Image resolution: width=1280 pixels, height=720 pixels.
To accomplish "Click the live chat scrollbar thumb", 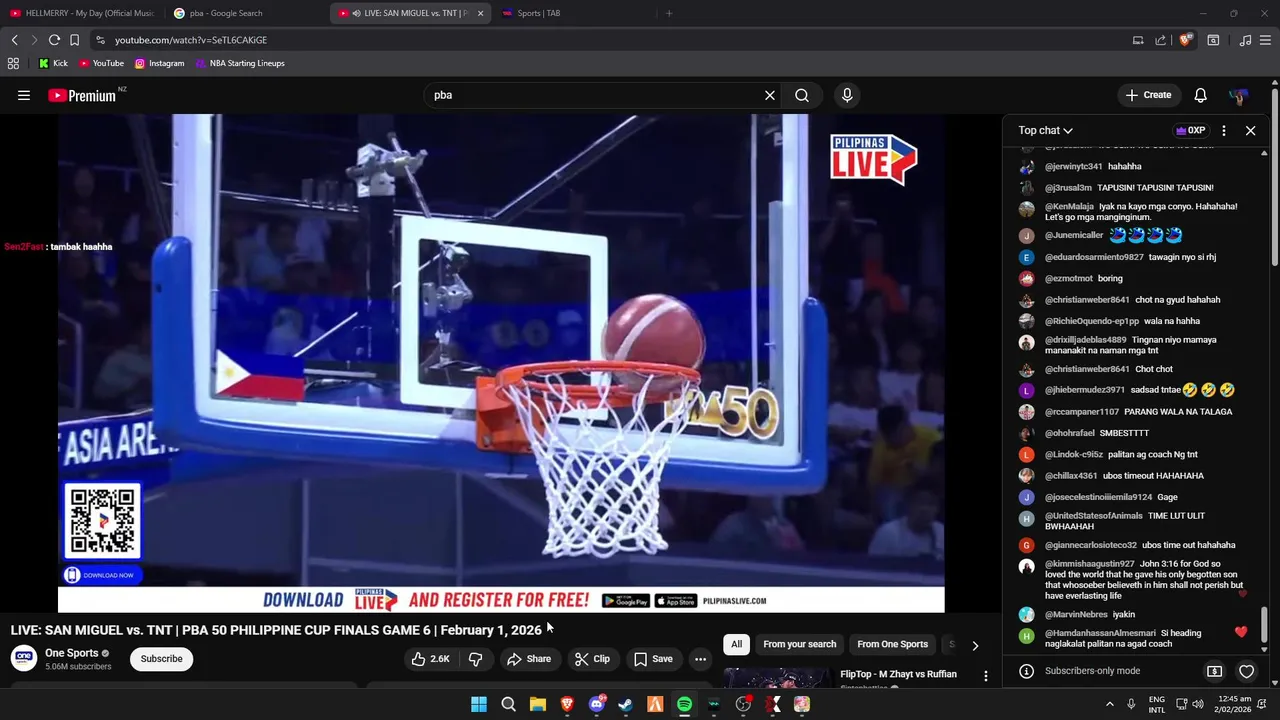I will pos(1264,625).
